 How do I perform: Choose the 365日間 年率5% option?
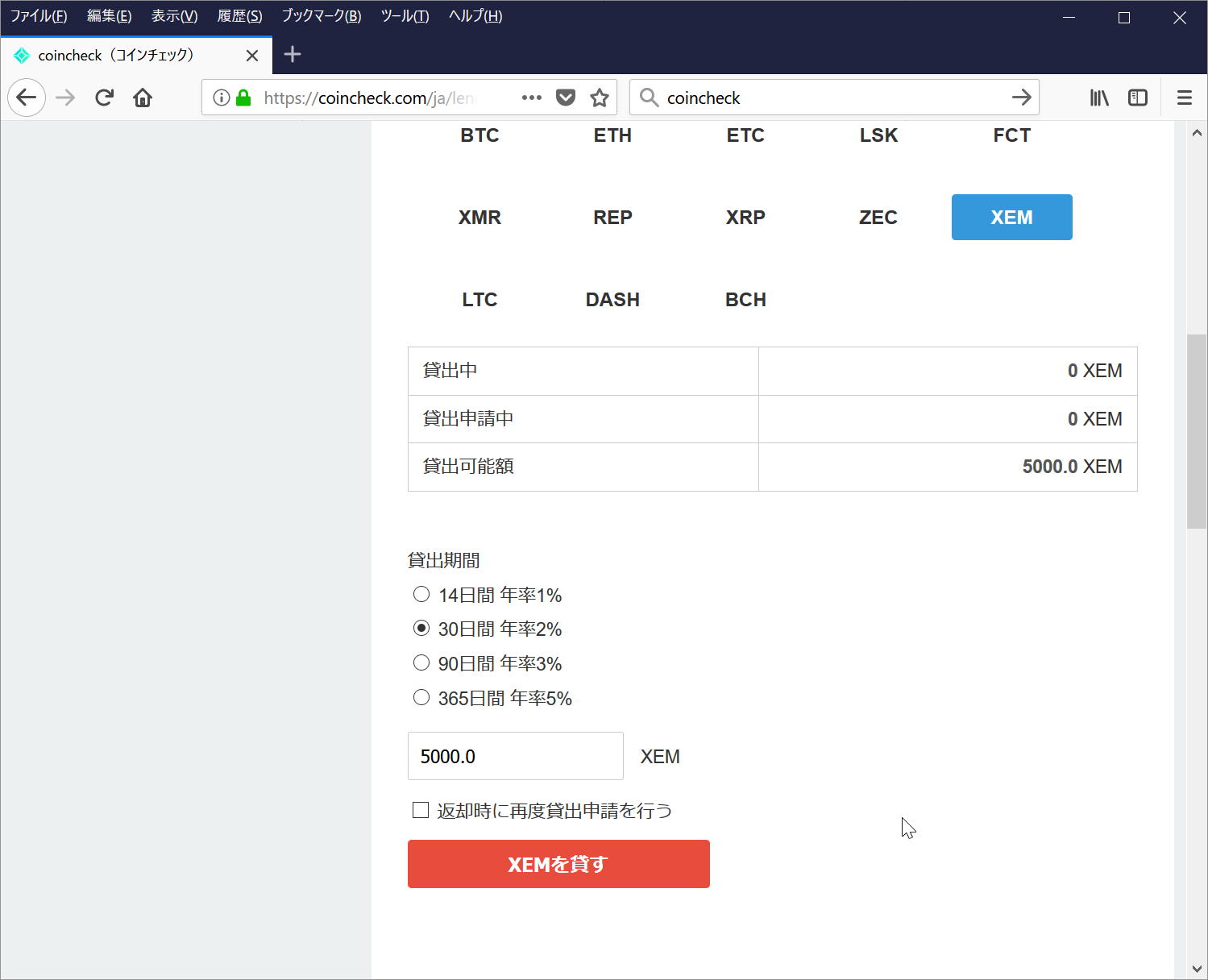(421, 697)
